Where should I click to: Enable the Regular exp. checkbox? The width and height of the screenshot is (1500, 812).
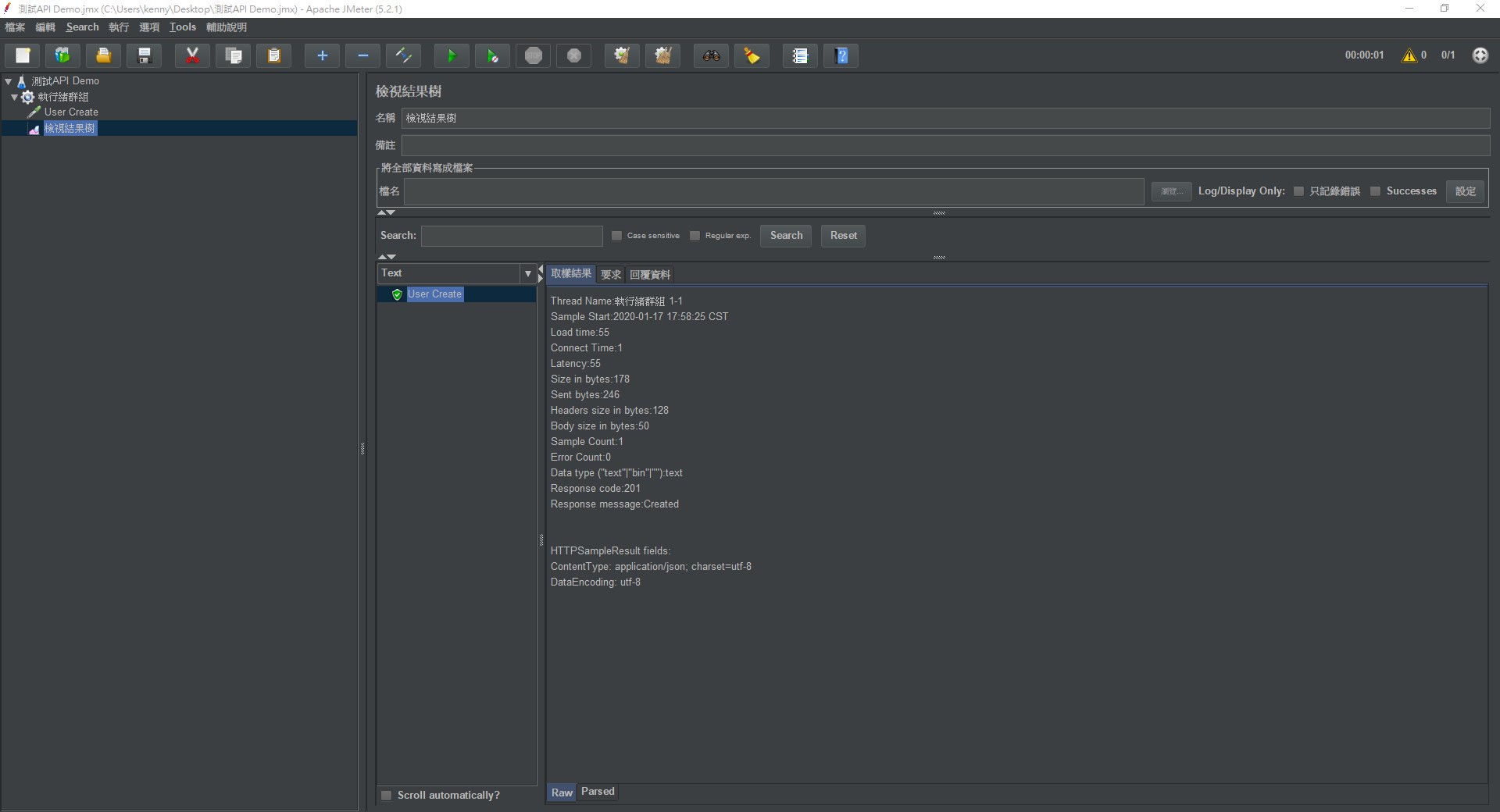[695, 236]
